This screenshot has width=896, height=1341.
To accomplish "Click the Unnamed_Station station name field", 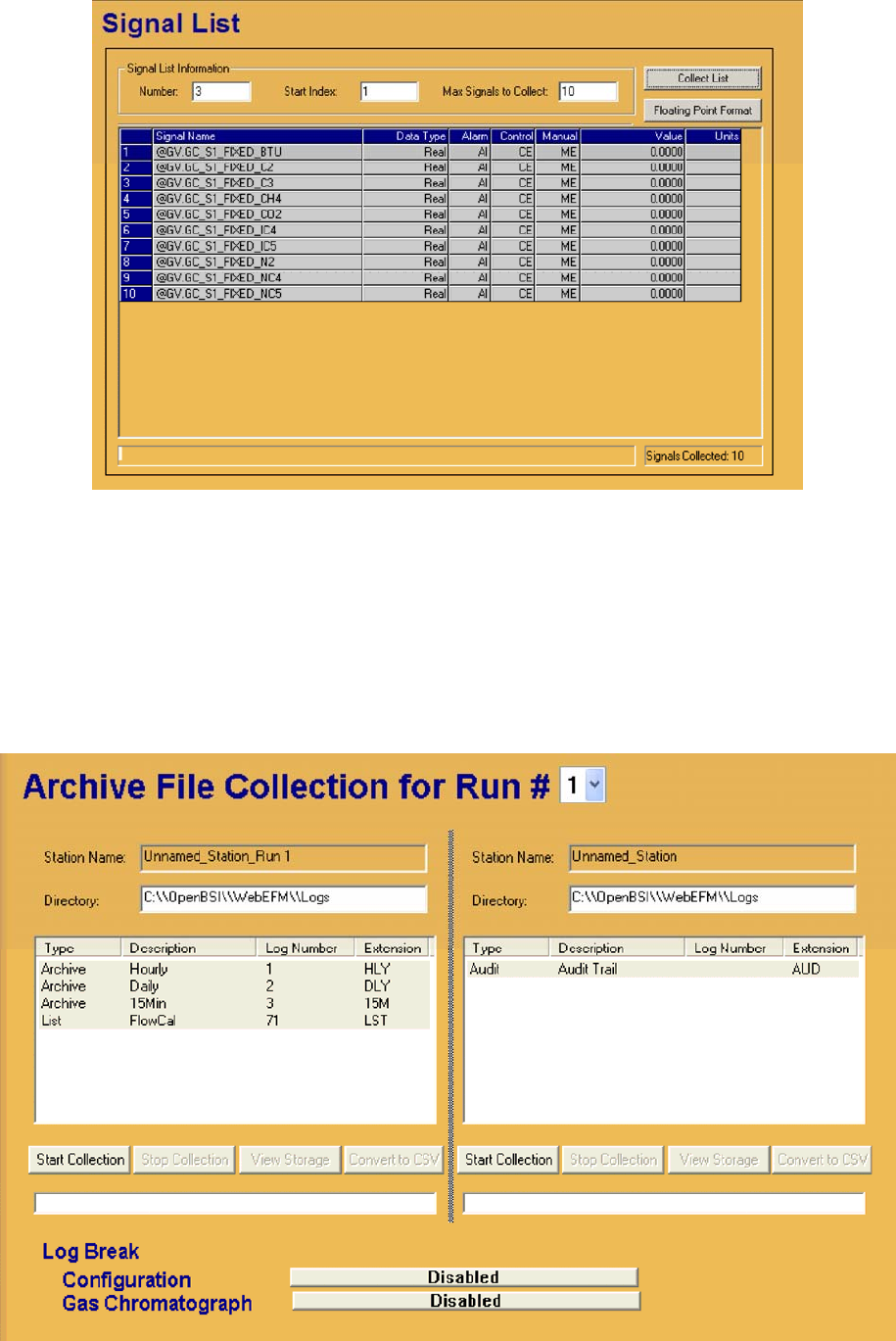I will 712,857.
